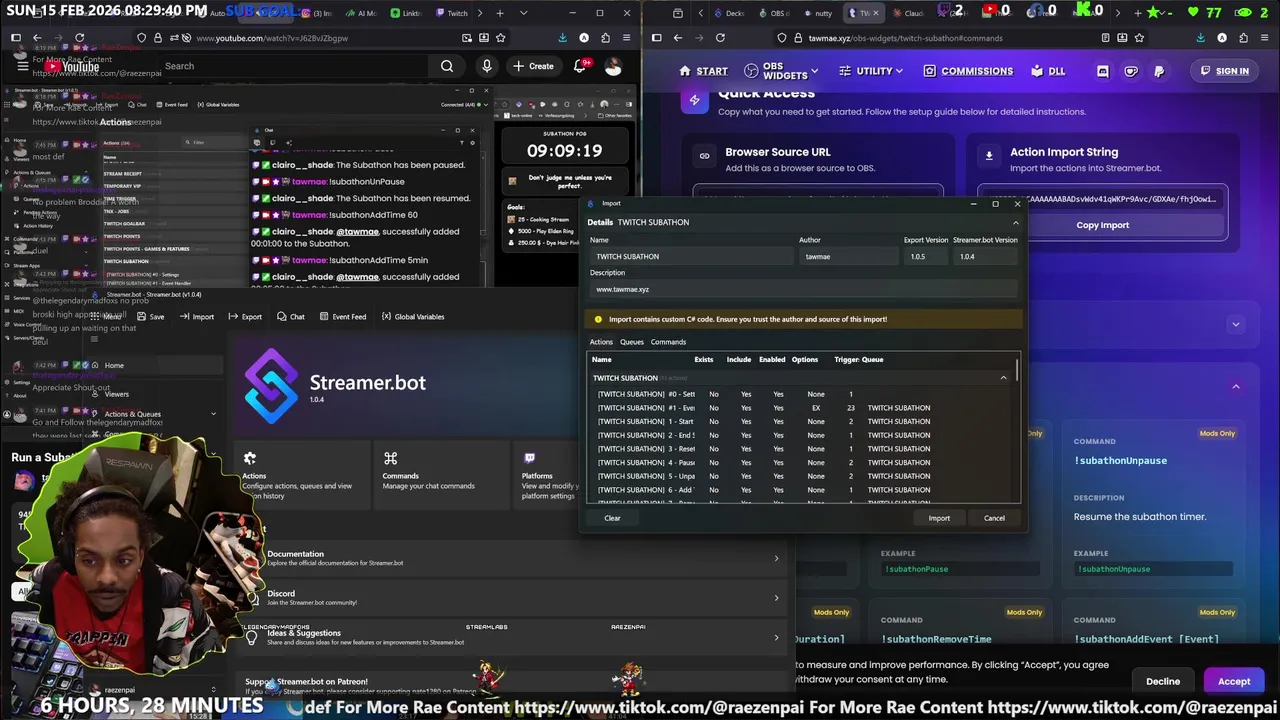Viewport: 1280px width, 720px height.
Task: Decline the cookie consent banner
Action: tap(1163, 681)
